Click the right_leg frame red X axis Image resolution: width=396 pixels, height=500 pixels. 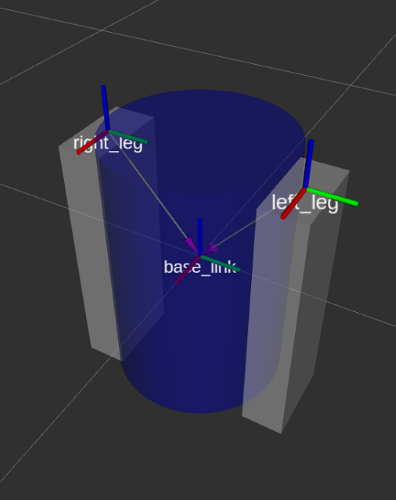point(92,142)
